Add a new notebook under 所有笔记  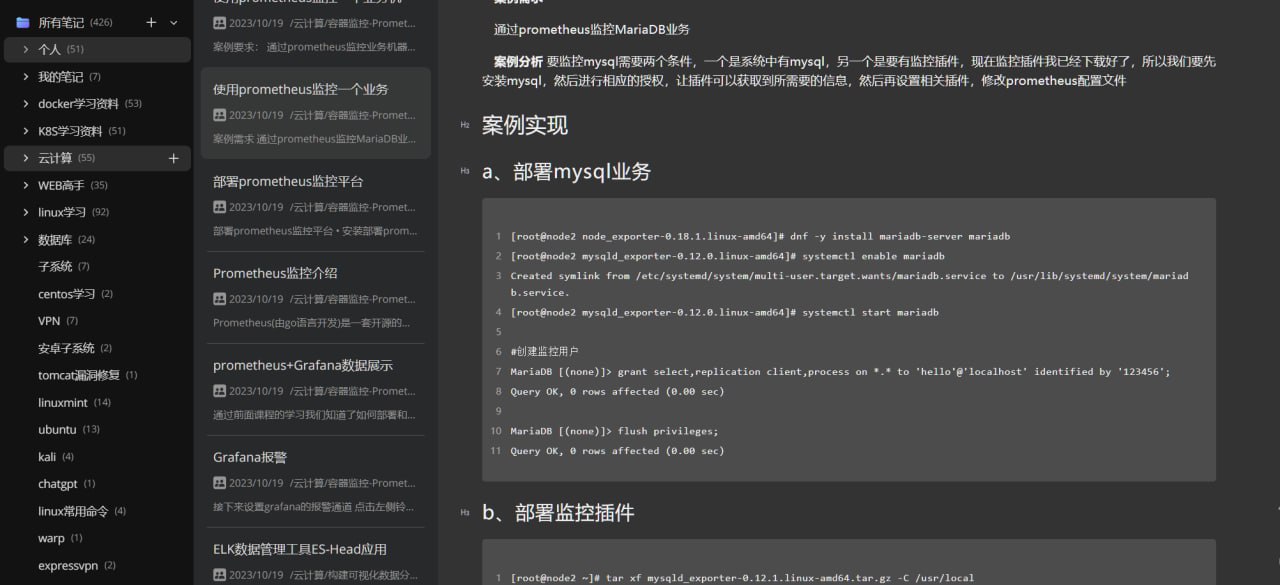point(151,22)
